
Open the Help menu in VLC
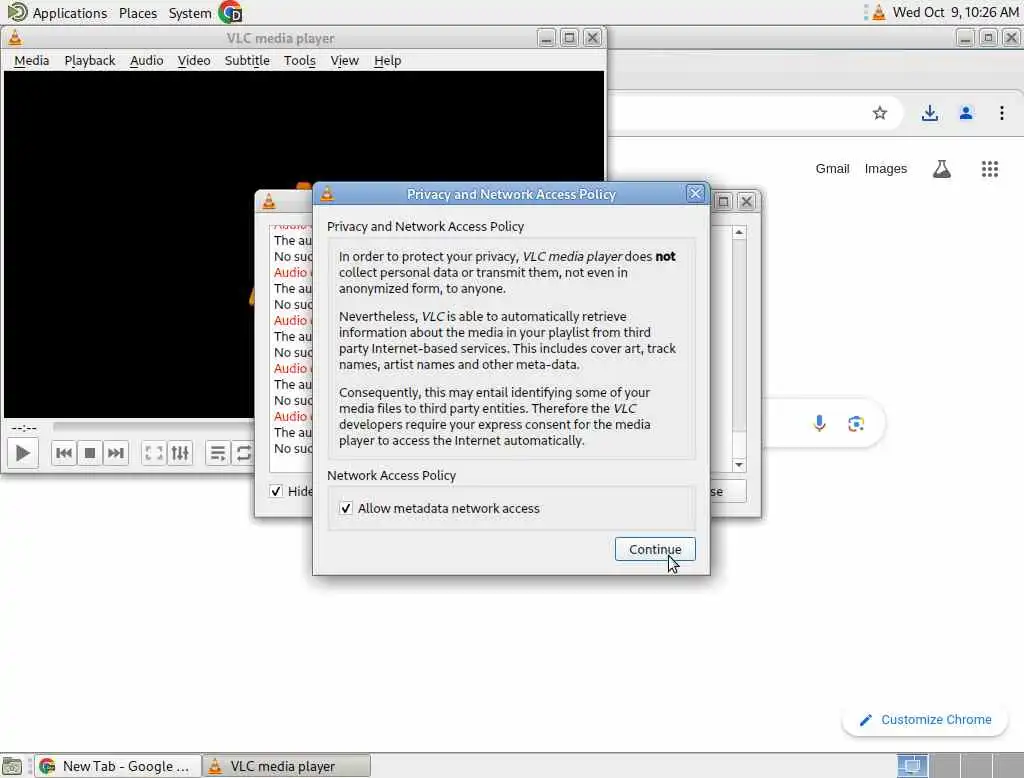click(387, 60)
